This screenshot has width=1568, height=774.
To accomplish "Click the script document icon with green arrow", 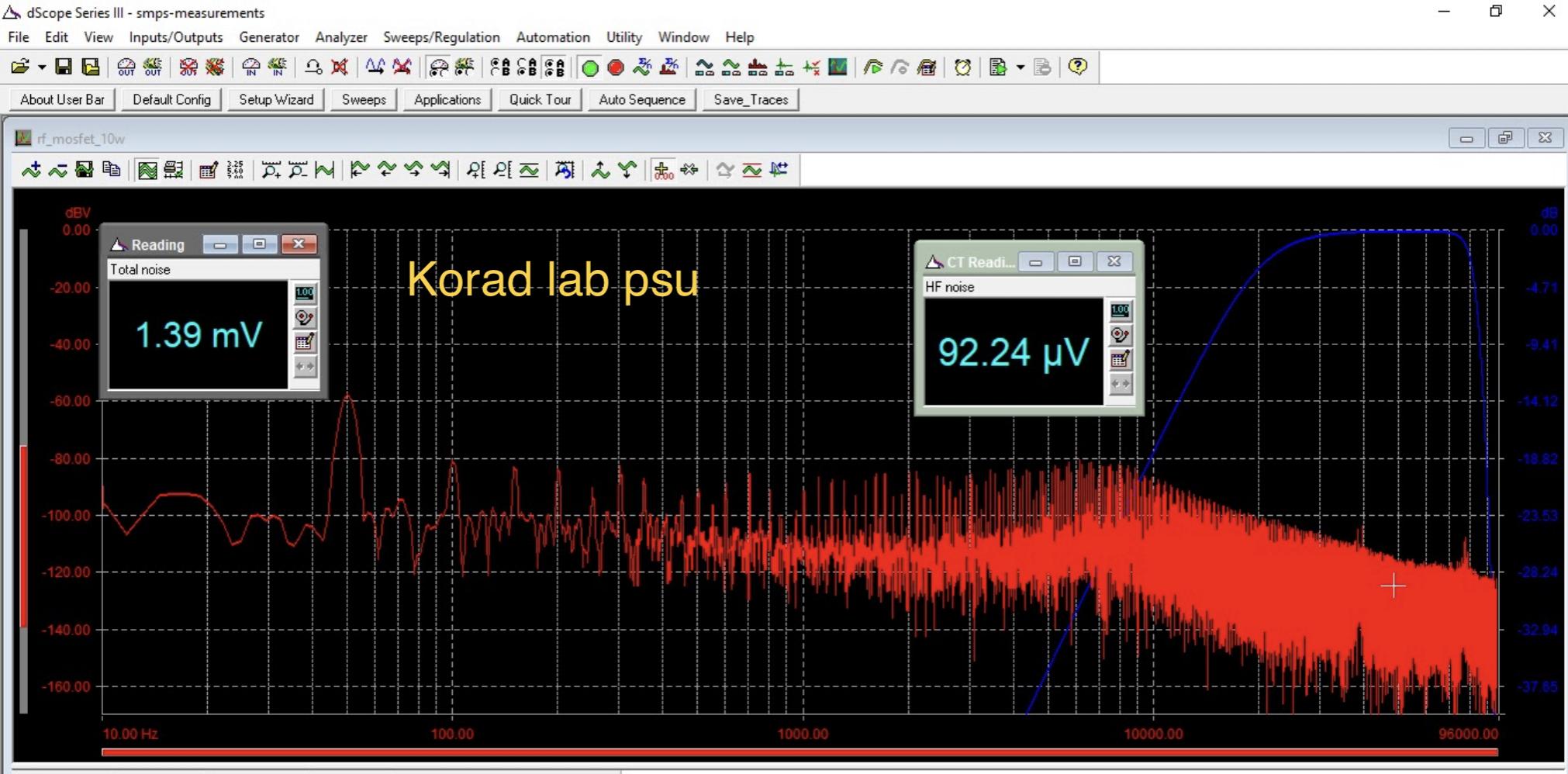I will click(998, 67).
